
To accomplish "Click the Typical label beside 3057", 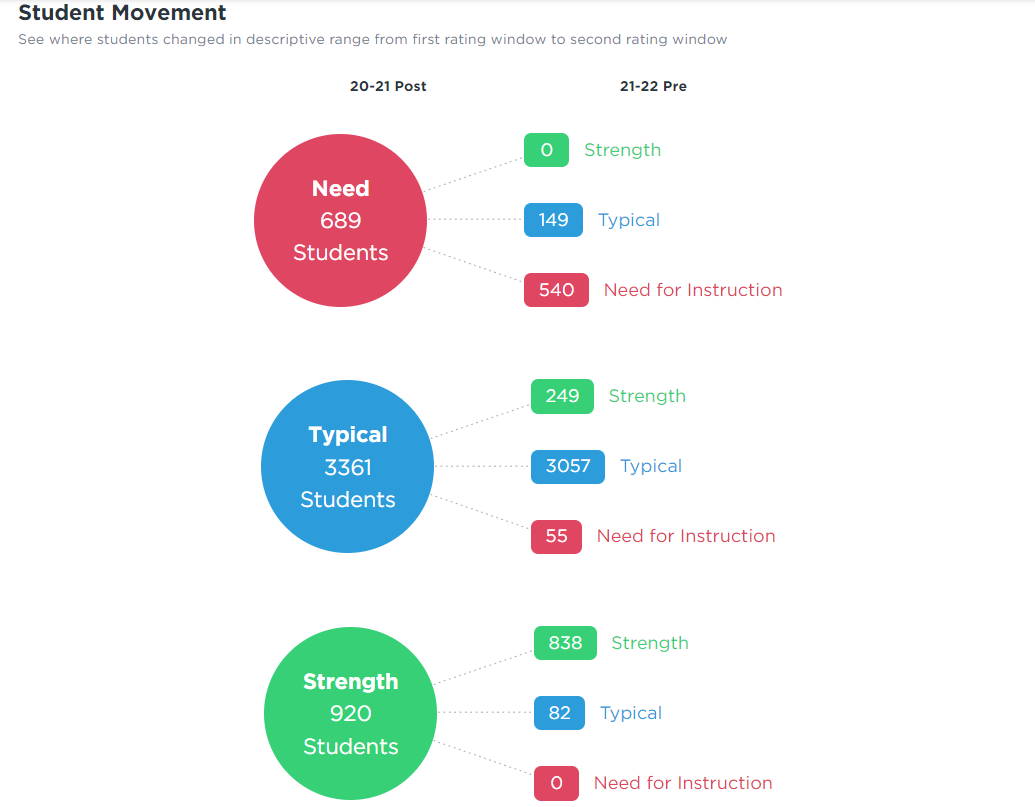I will tap(651, 466).
